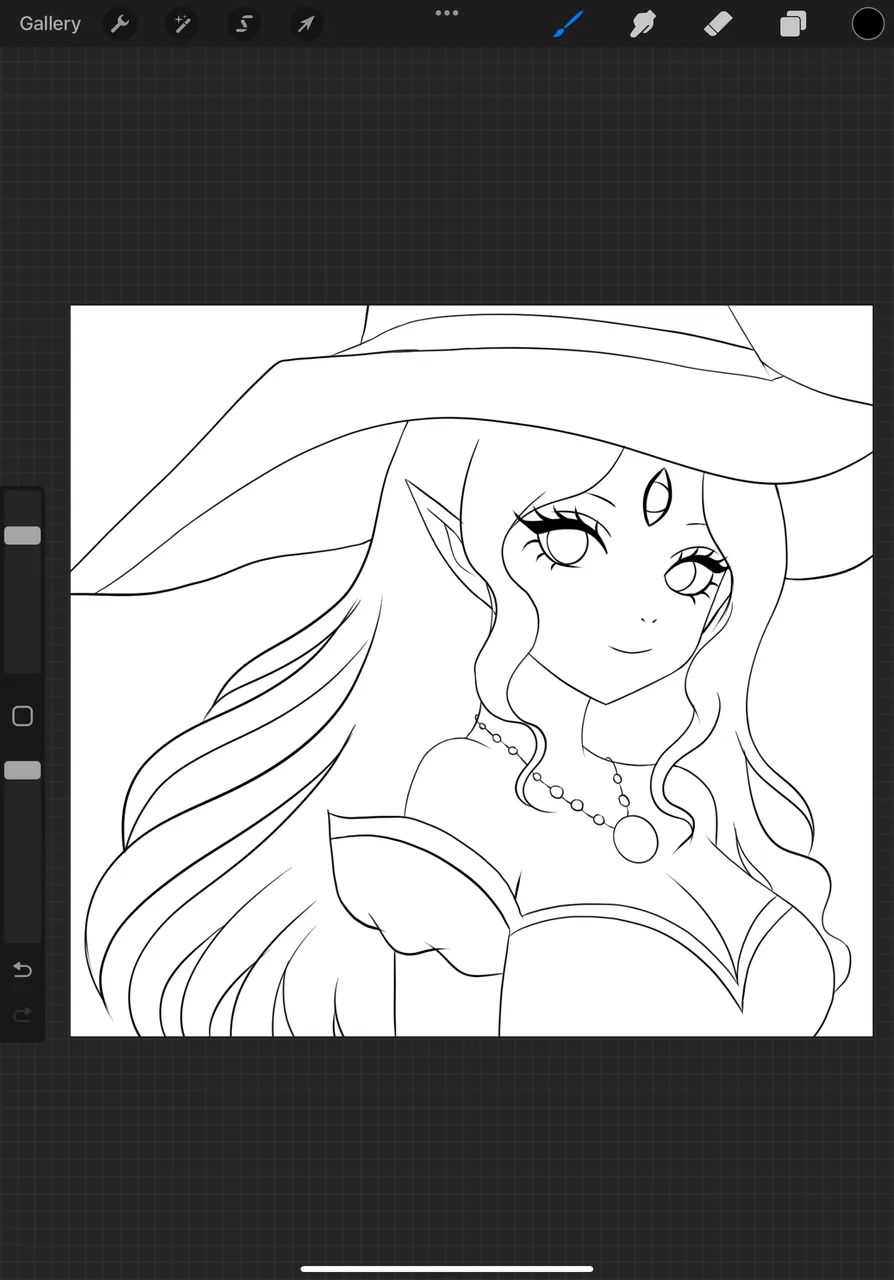Viewport: 894px width, 1280px height.
Task: Click the brush opacity slider handle
Action: point(22,770)
